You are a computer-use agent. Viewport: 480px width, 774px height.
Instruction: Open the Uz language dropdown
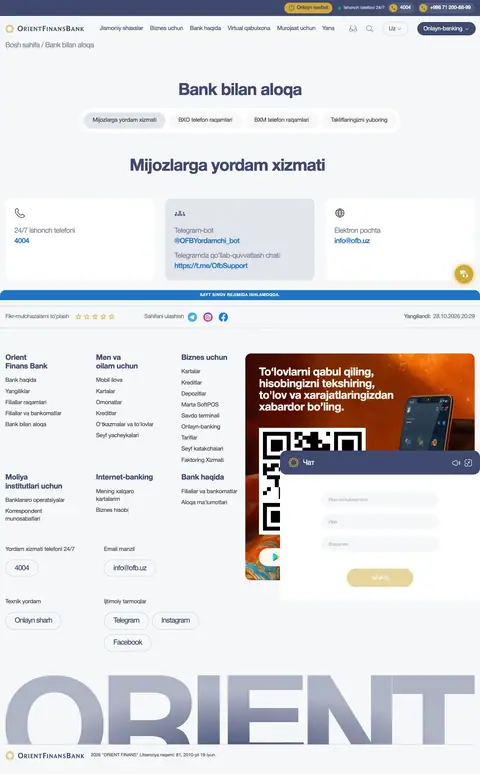[395, 29]
